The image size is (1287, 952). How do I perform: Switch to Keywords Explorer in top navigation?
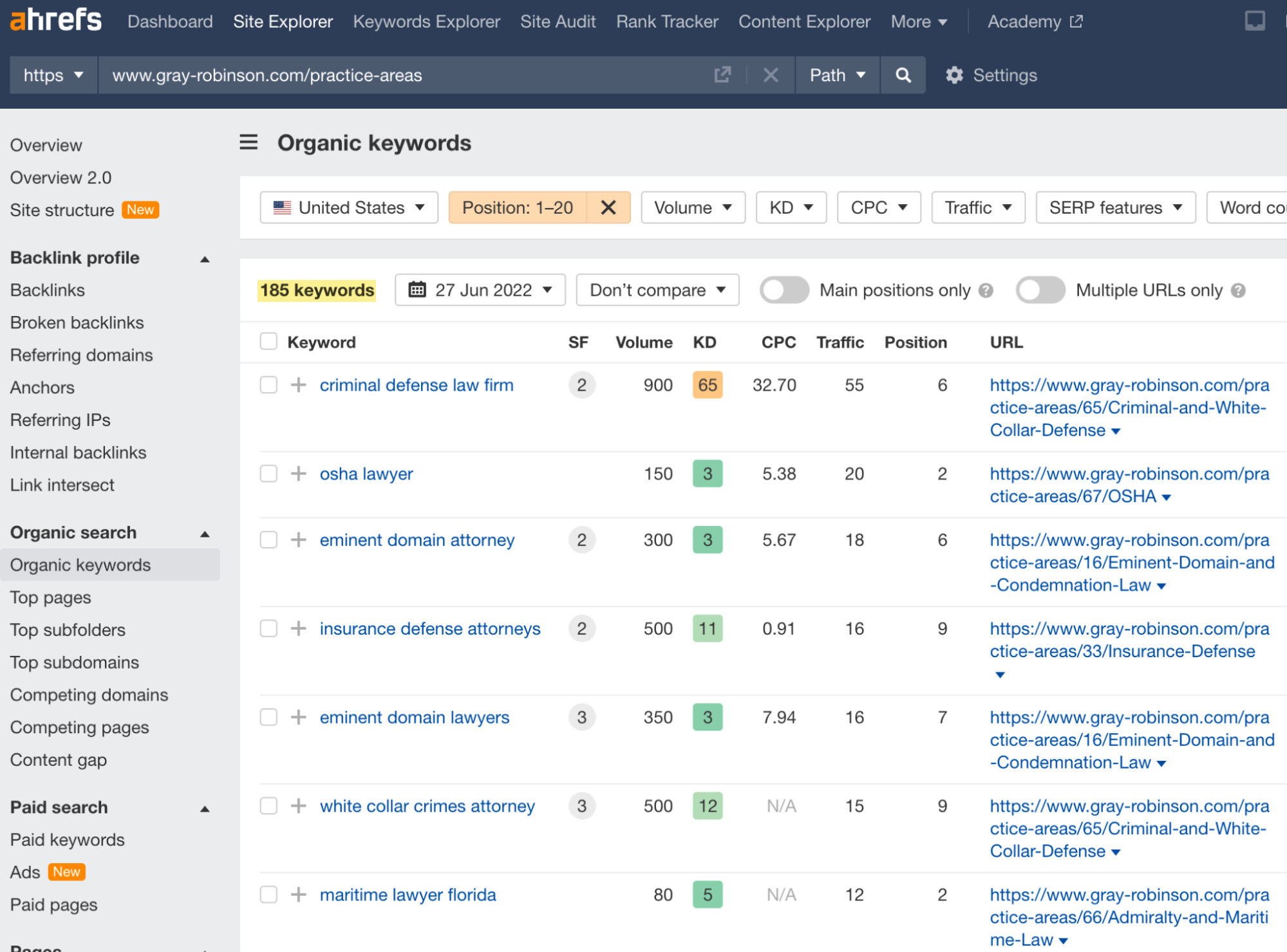426,21
